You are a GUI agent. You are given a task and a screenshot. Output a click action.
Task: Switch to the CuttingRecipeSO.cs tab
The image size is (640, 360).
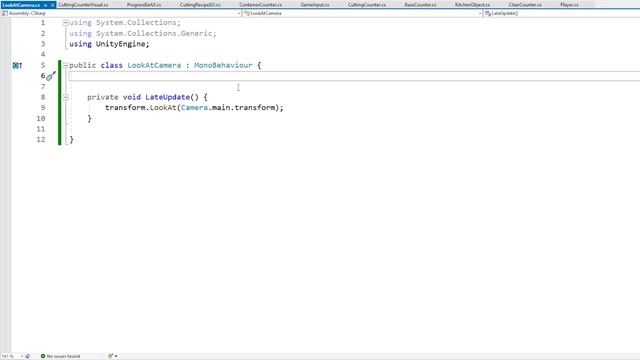tap(200, 4)
